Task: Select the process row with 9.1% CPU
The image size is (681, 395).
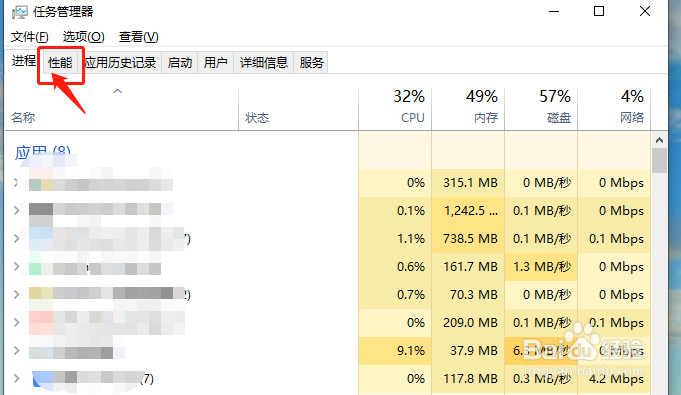Action: click(328, 351)
